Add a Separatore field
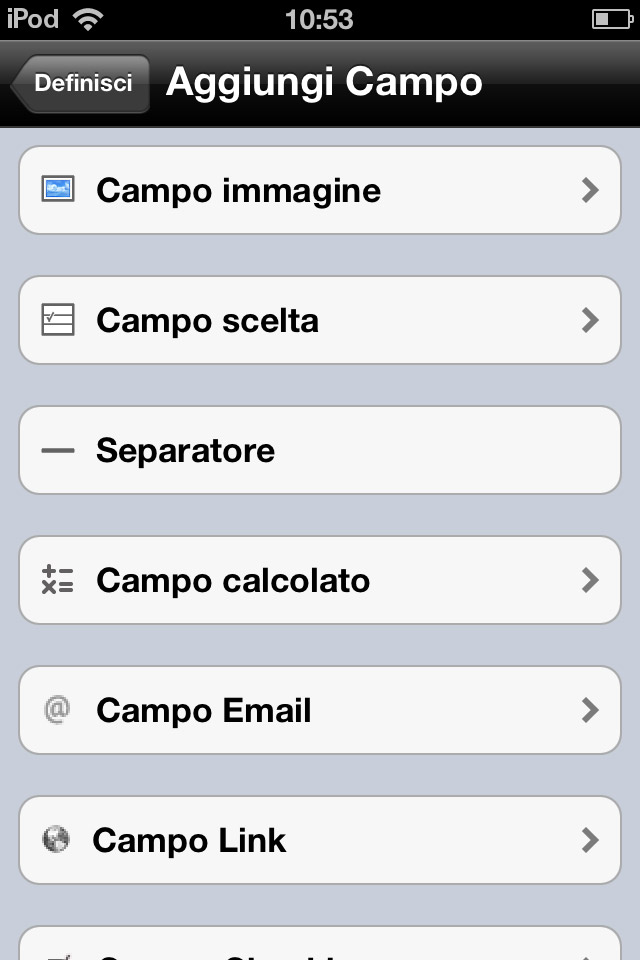 [320, 450]
